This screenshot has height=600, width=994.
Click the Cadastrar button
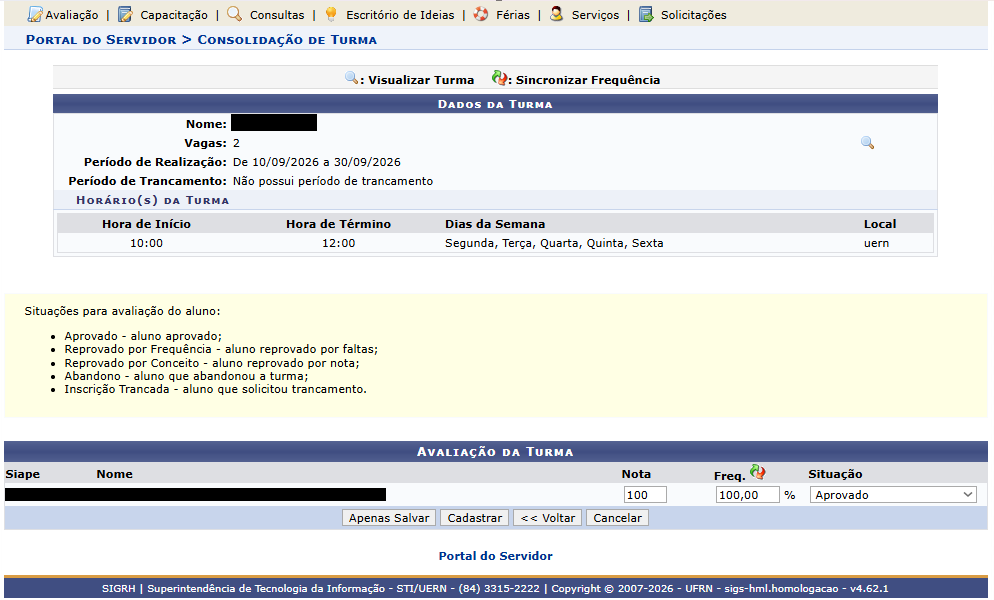[475, 518]
